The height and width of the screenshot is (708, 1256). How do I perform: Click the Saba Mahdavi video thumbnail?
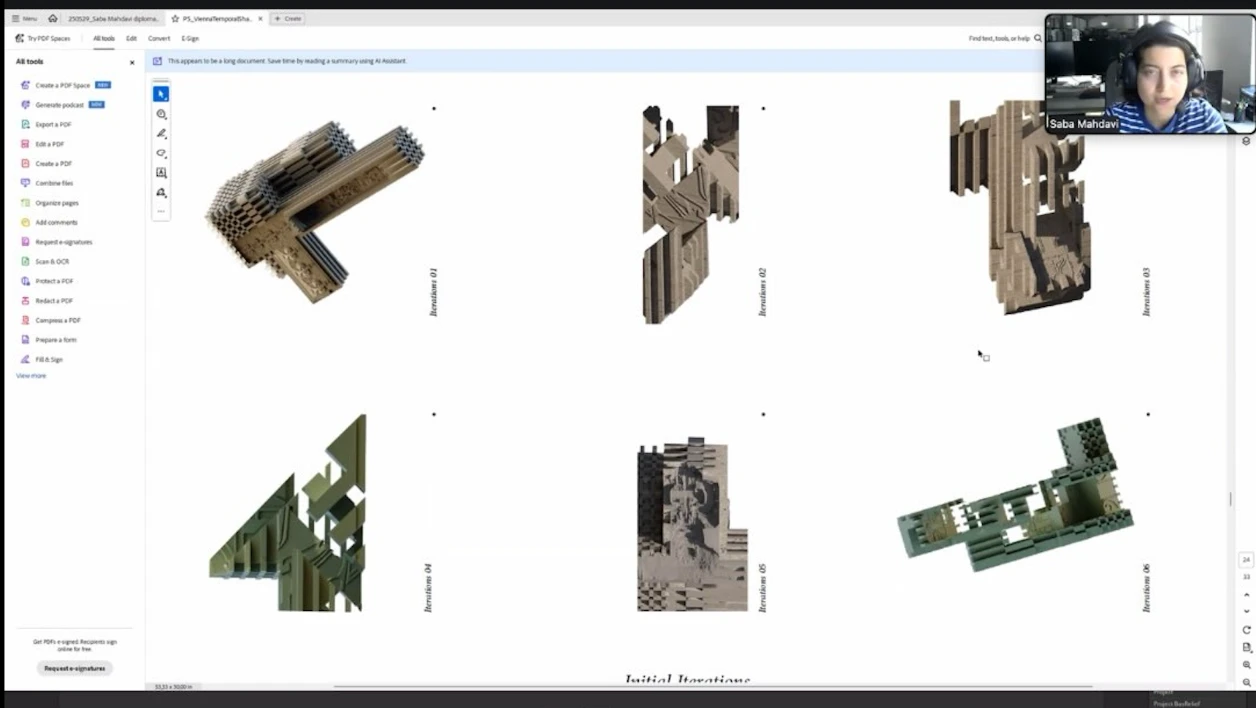pyautogui.click(x=1150, y=74)
